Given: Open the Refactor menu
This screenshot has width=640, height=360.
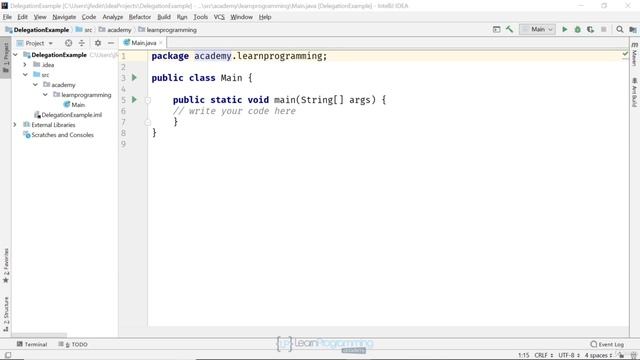Looking at the screenshot, I should point(140,17).
